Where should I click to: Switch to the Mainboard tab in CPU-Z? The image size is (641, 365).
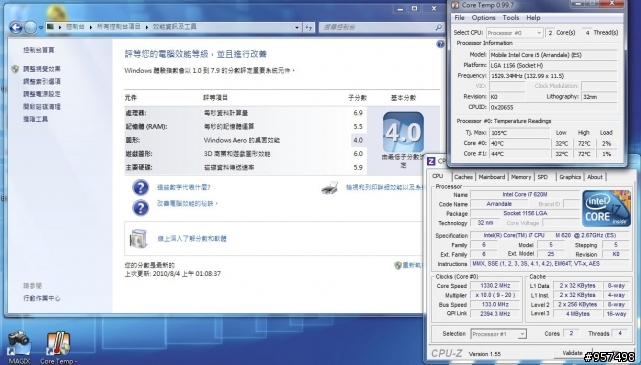pos(492,177)
